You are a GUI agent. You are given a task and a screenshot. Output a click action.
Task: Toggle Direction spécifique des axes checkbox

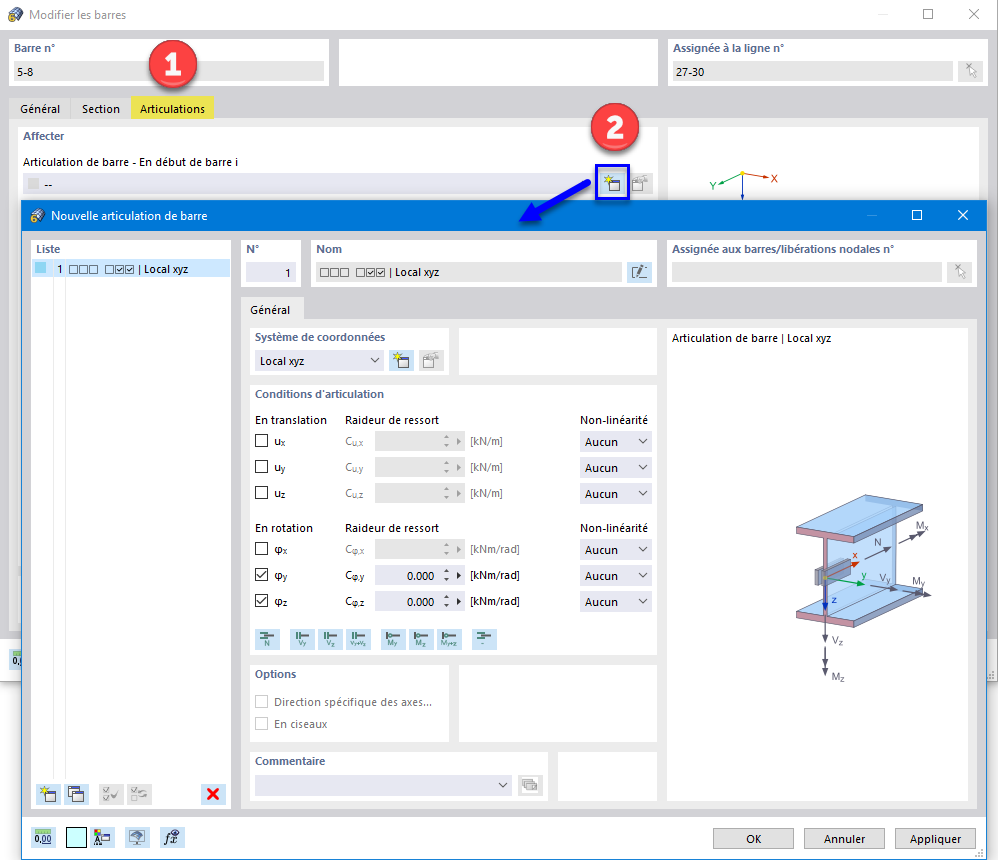click(261, 702)
